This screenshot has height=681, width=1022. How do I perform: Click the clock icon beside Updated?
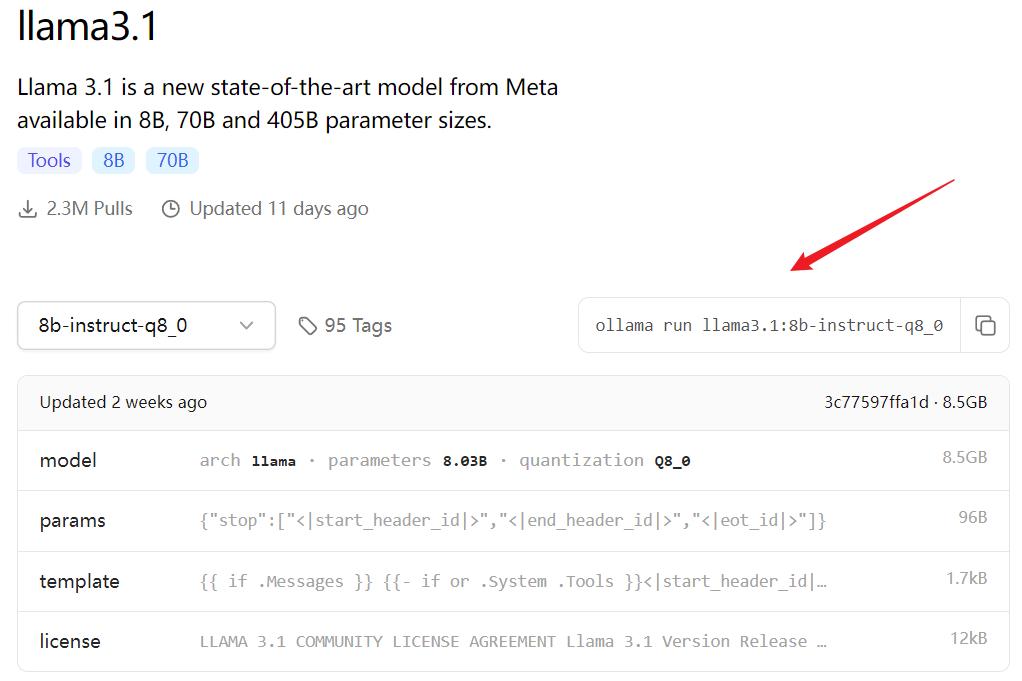[171, 209]
